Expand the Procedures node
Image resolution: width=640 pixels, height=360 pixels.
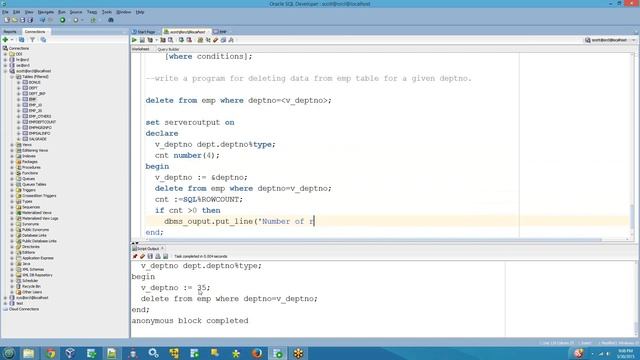12,167
